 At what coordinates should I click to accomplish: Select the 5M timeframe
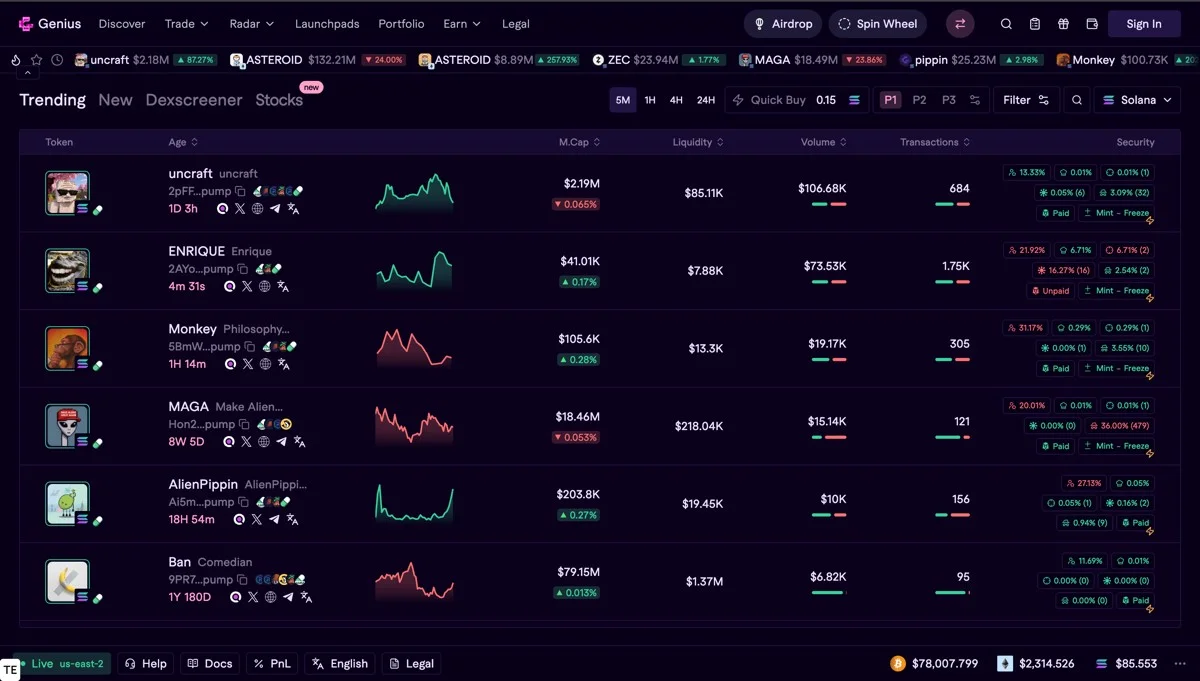pyautogui.click(x=623, y=100)
